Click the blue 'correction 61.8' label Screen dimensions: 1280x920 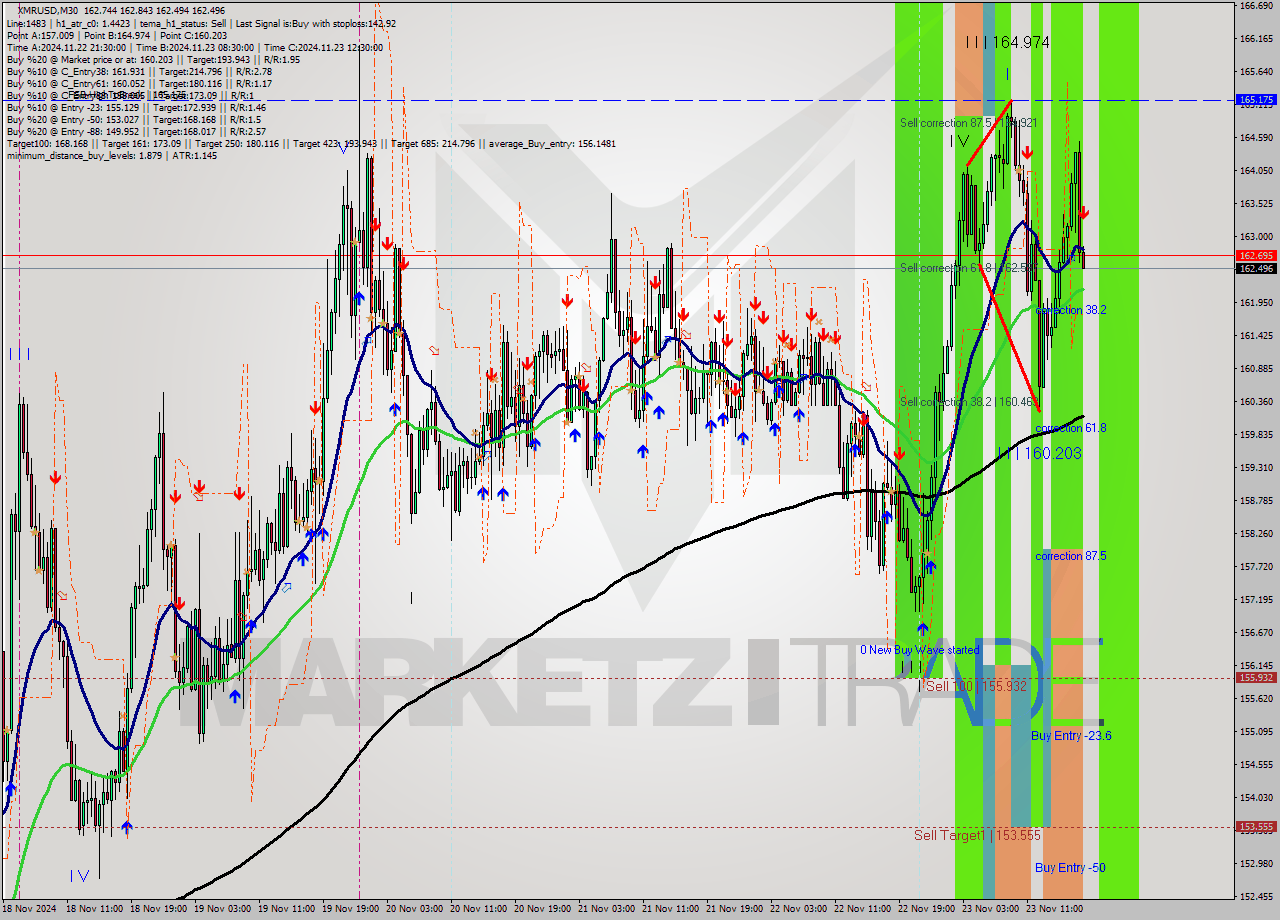[1071, 428]
